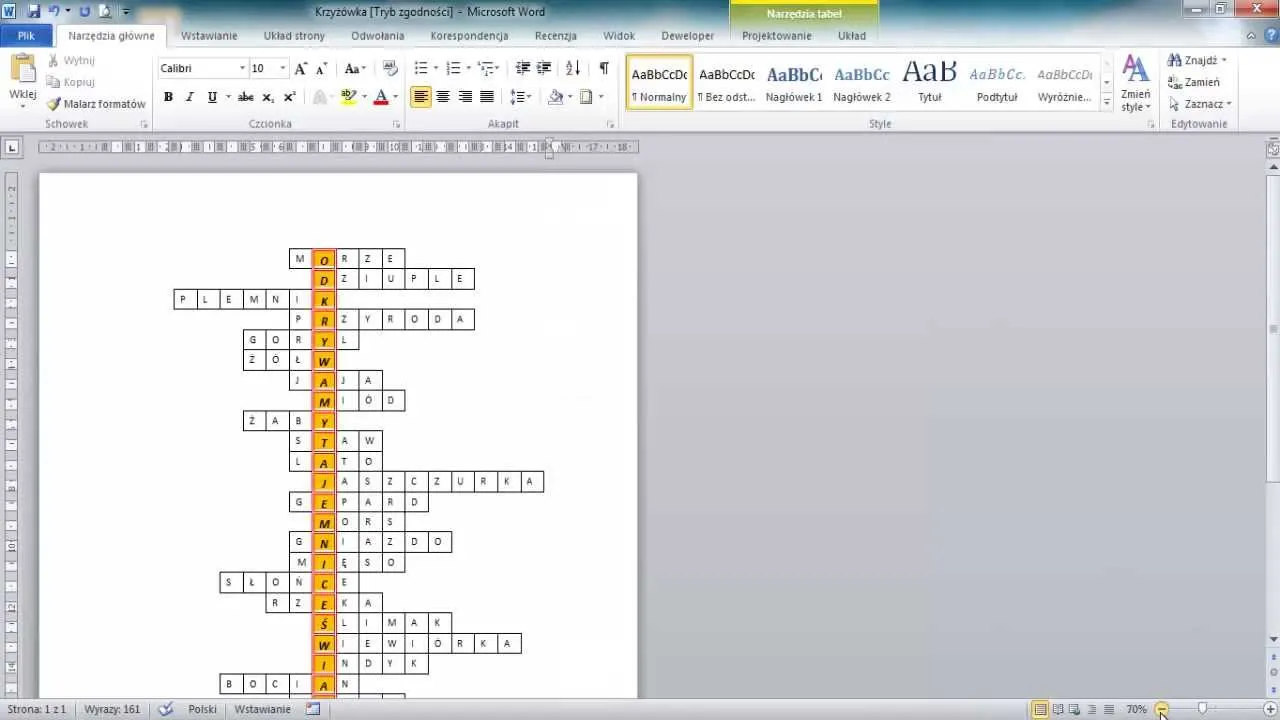Click the Polski language indicator in status bar
This screenshot has height=720, width=1280.
202,709
